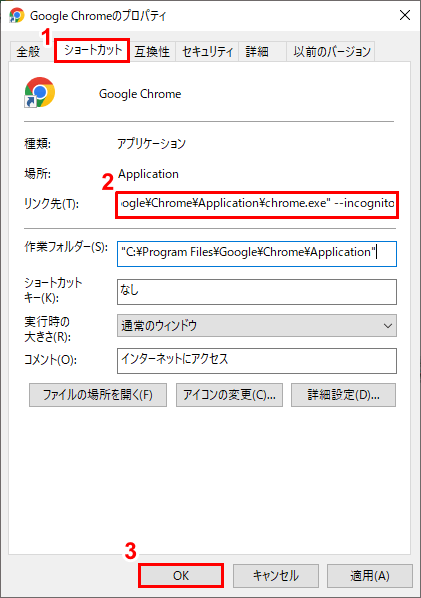Click the Google Chrome name field
The image size is (421, 598).
tap(140, 94)
